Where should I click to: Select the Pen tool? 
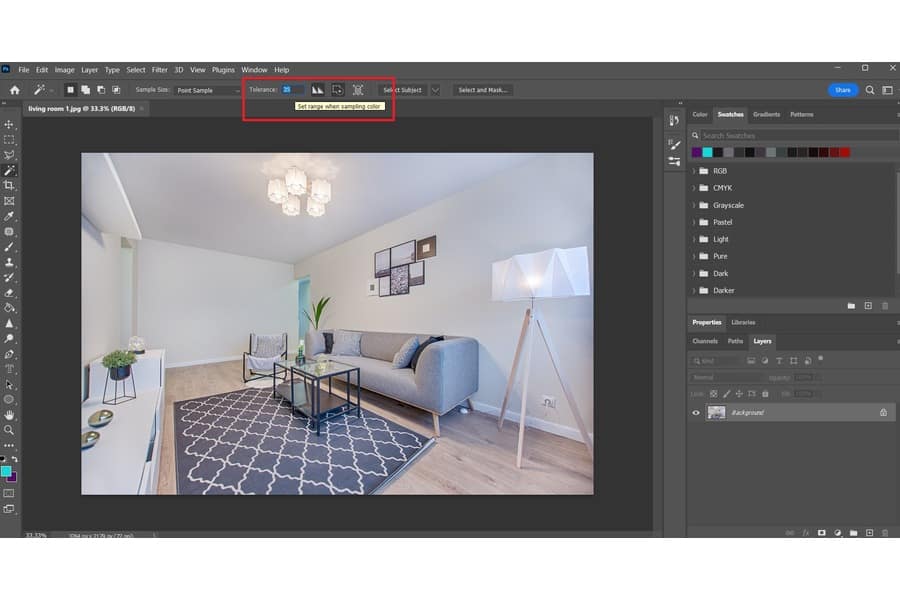9,354
